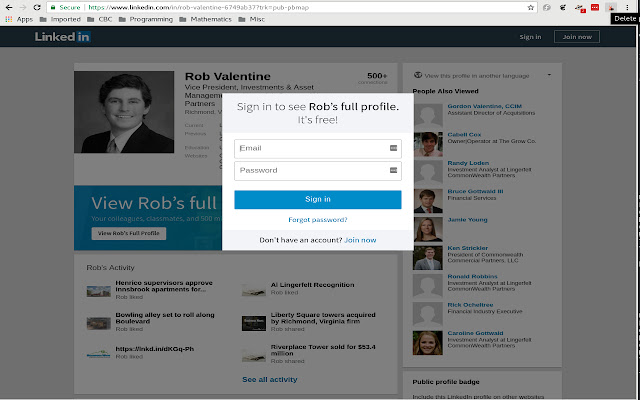Open the Misc bookmarks folder
640x400 pixels.
251,19
